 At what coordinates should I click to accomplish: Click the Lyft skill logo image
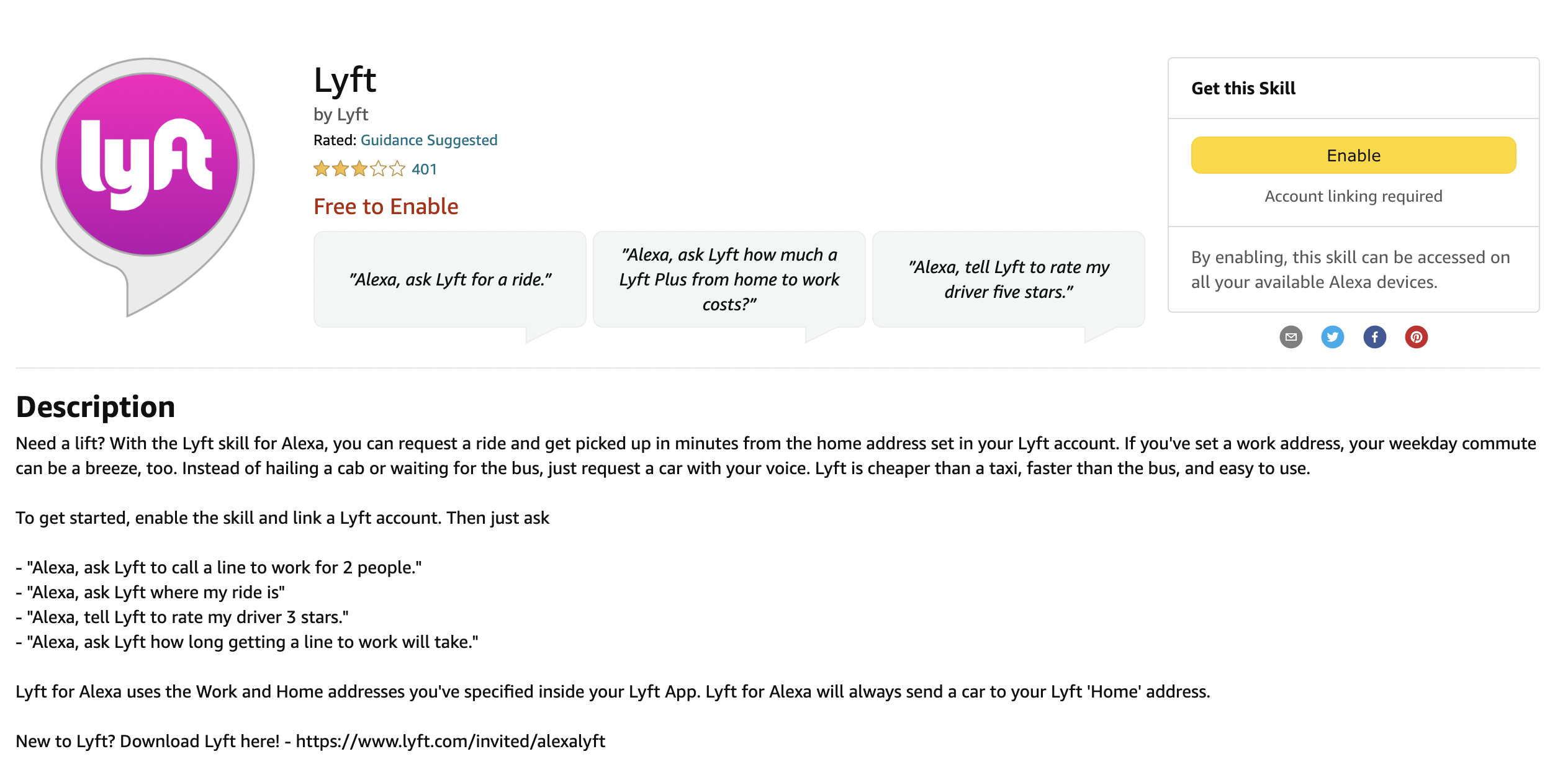coord(148,180)
